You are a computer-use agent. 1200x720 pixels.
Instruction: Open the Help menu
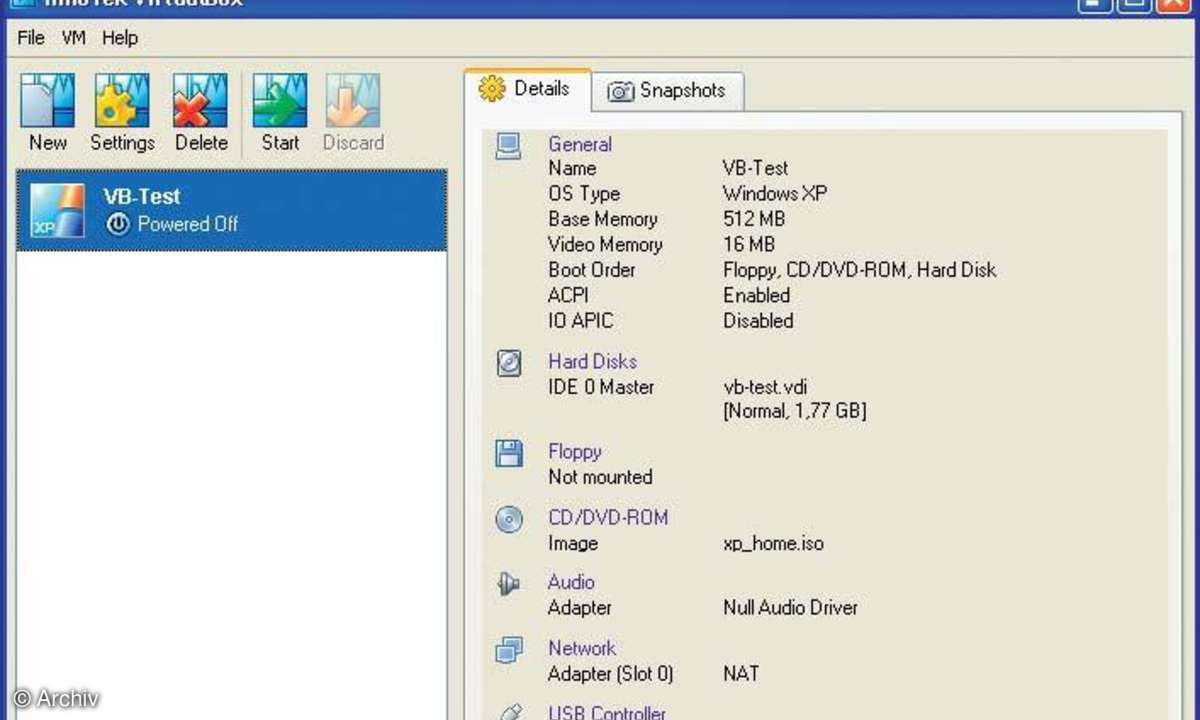click(x=120, y=38)
